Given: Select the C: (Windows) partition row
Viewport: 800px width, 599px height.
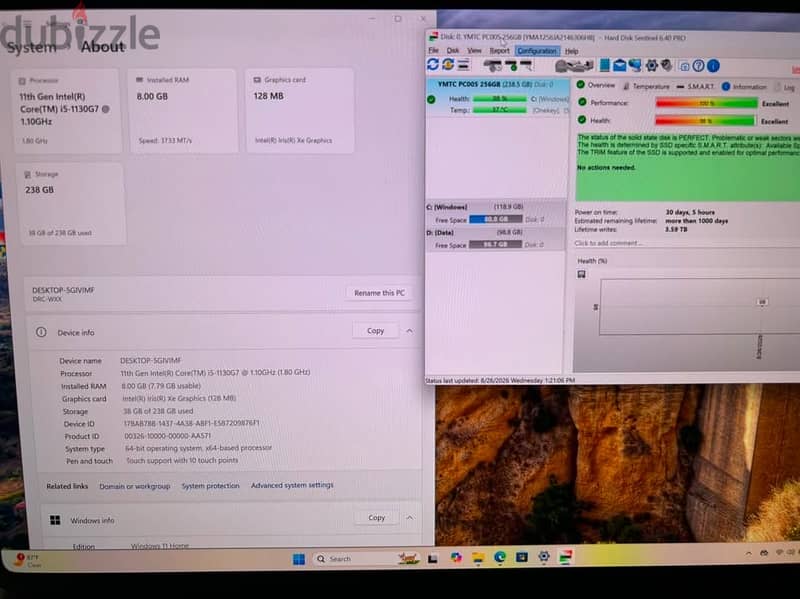Looking at the screenshot, I should pos(495,213).
